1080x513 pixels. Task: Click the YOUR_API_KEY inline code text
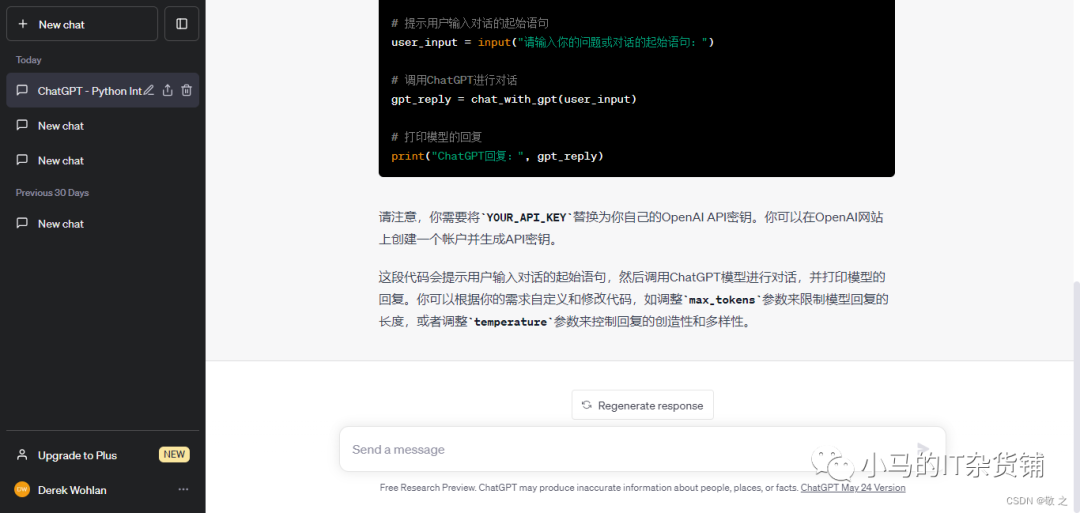coord(526,217)
